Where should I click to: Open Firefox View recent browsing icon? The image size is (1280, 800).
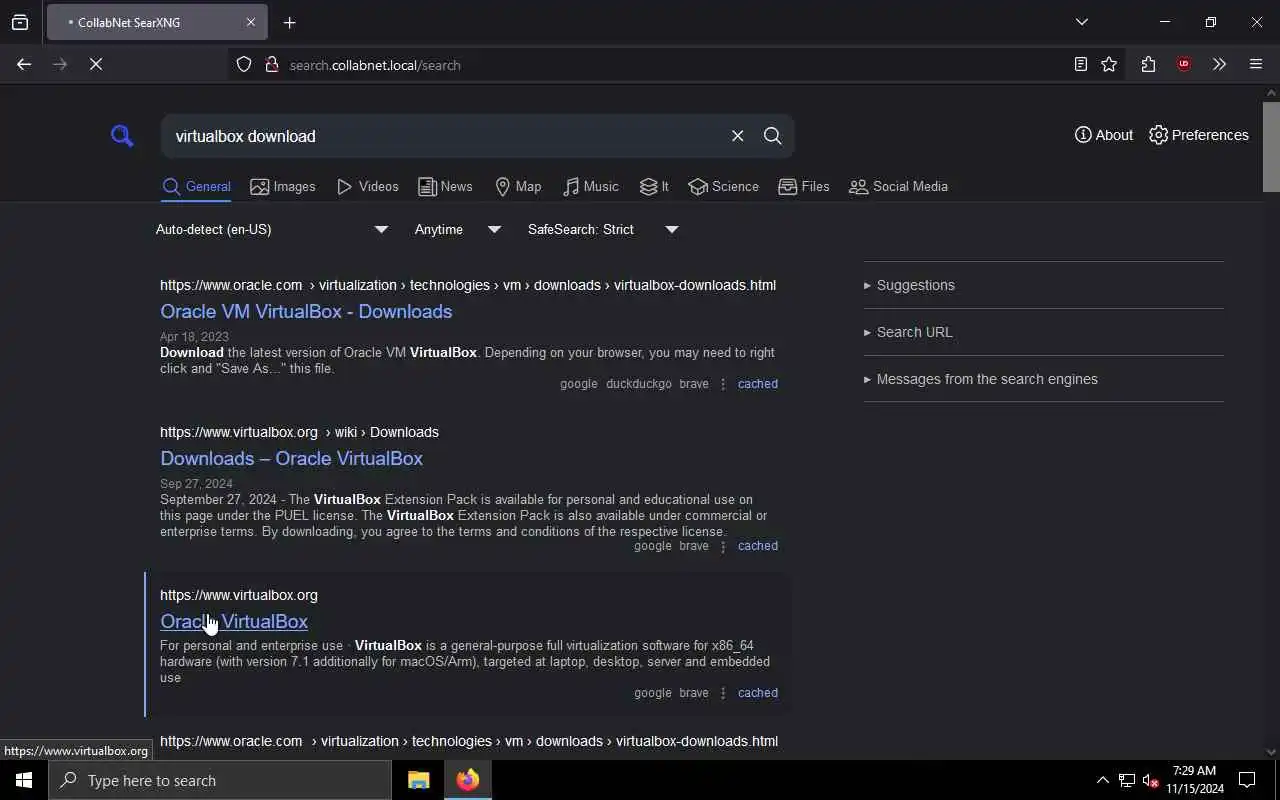click(20, 22)
